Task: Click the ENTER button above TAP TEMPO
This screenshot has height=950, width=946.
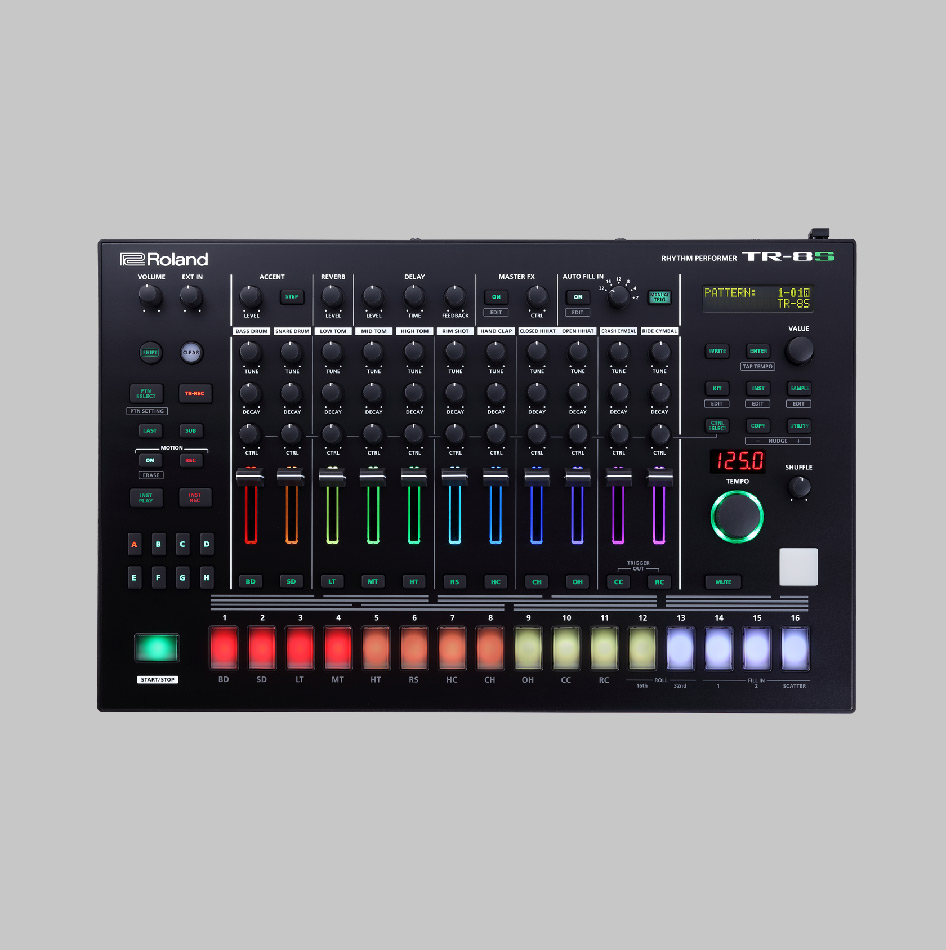Action: (758, 351)
